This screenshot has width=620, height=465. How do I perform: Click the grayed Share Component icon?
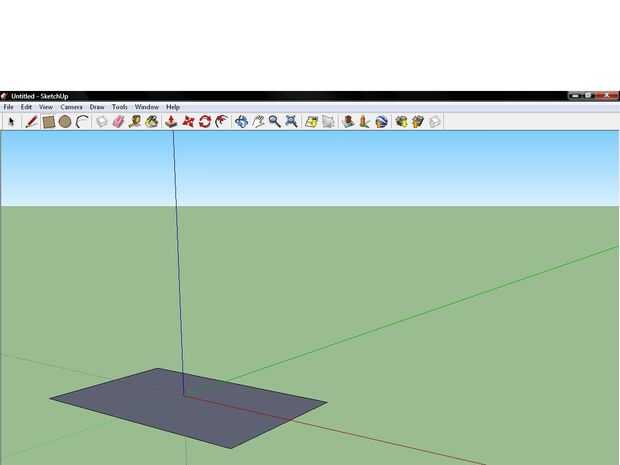pyautogui.click(x=435, y=121)
